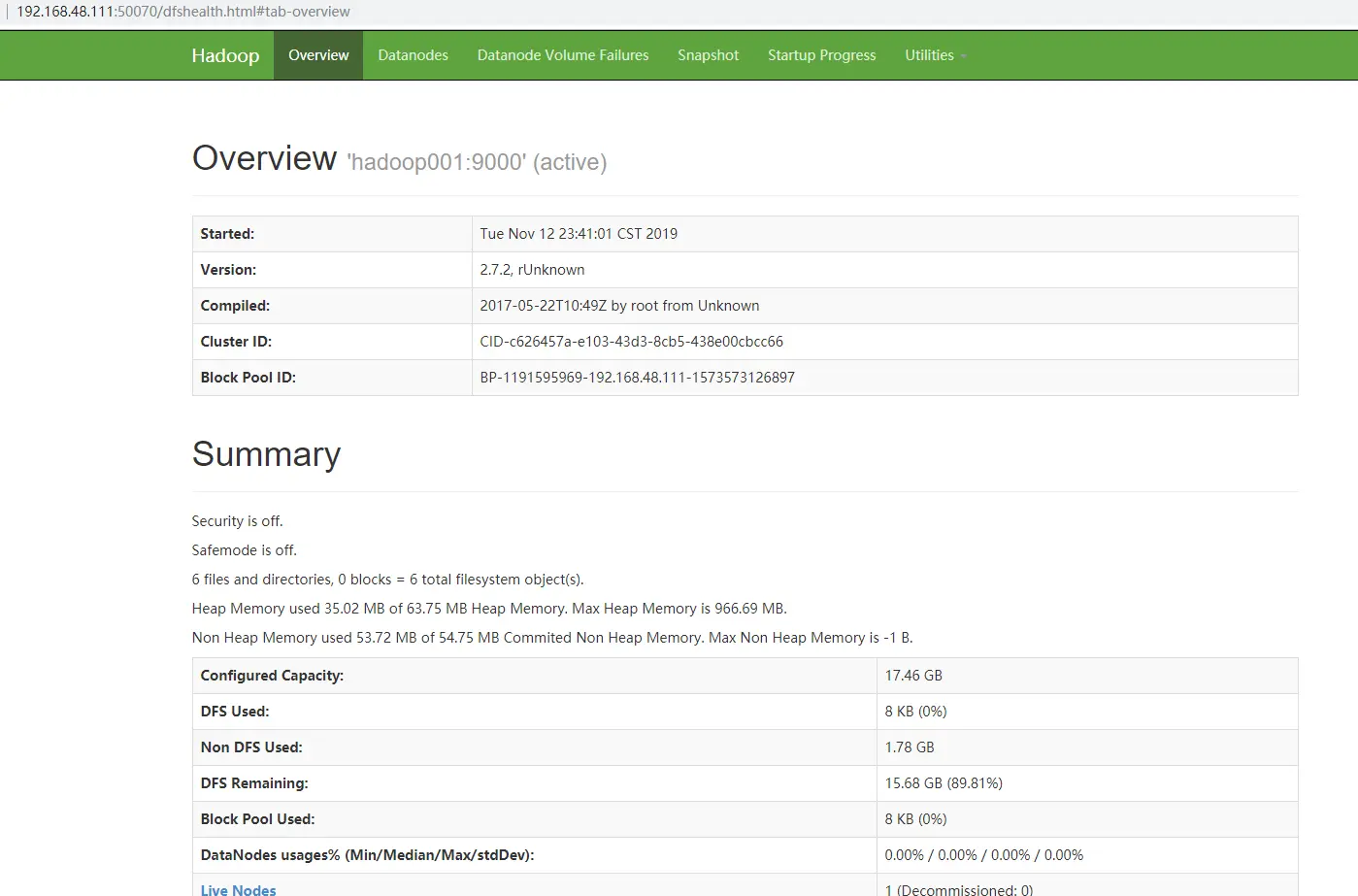
Task: Select the Live Nodes value '1 (Decommissioned: 0)'
Action: [959, 889]
